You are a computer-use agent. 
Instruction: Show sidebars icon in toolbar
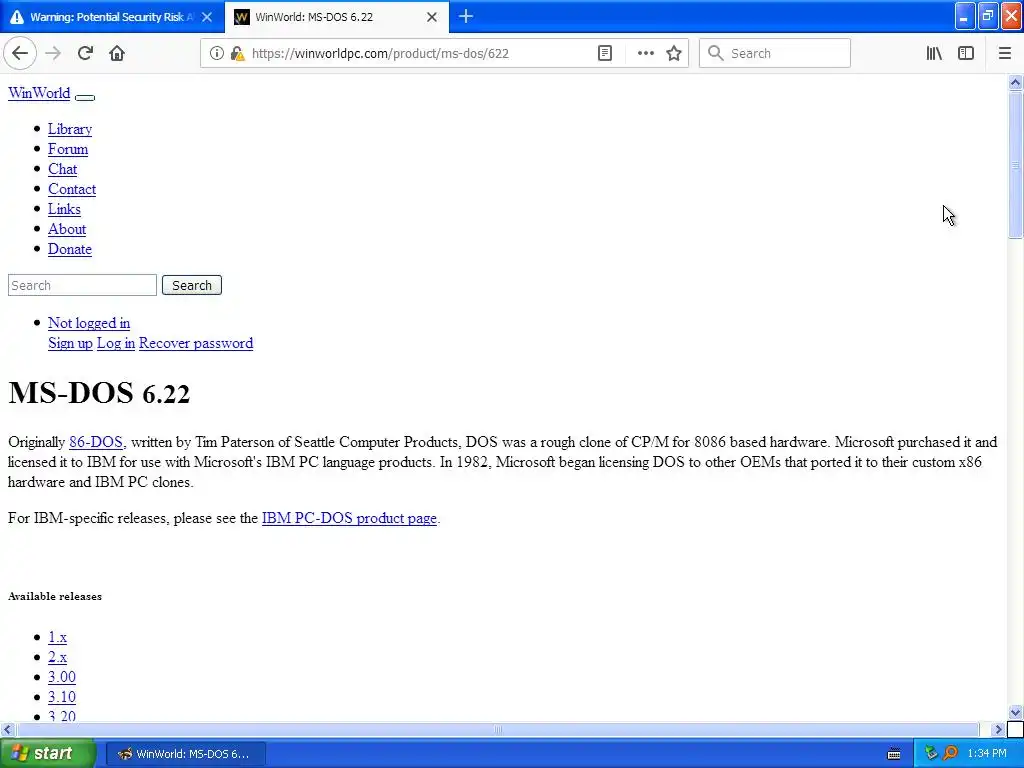966,54
